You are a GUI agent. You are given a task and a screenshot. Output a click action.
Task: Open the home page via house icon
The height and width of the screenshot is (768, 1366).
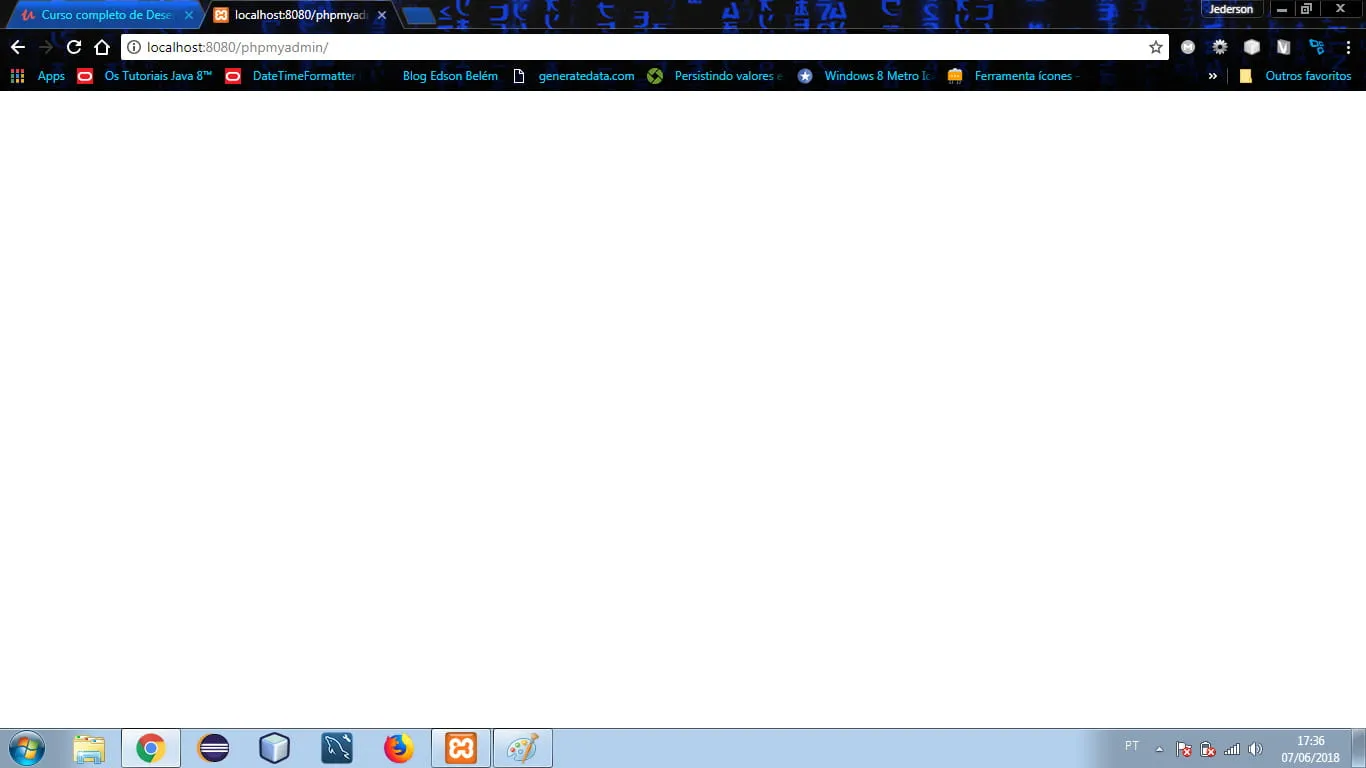(x=102, y=47)
